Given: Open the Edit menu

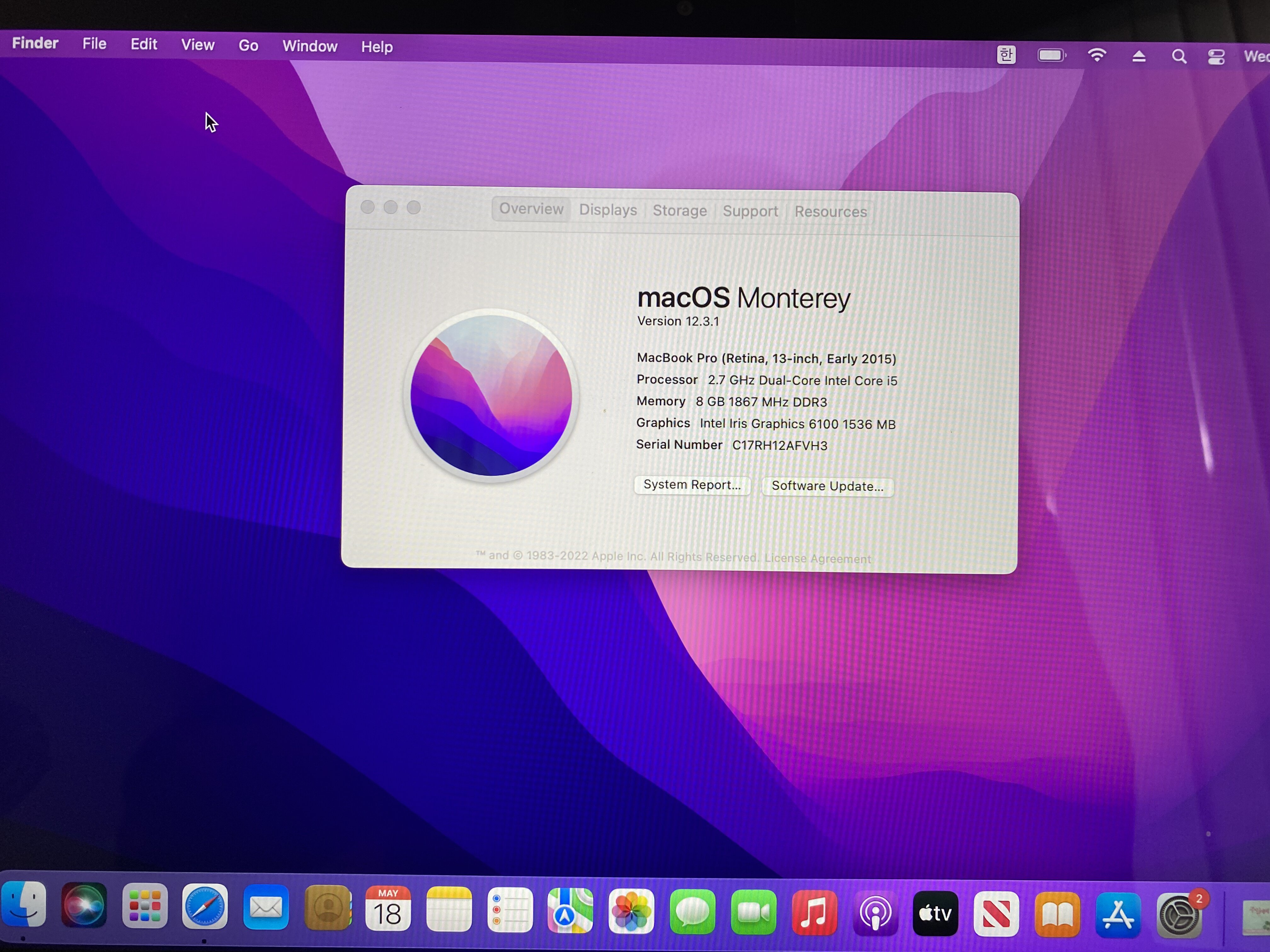Looking at the screenshot, I should [x=144, y=44].
